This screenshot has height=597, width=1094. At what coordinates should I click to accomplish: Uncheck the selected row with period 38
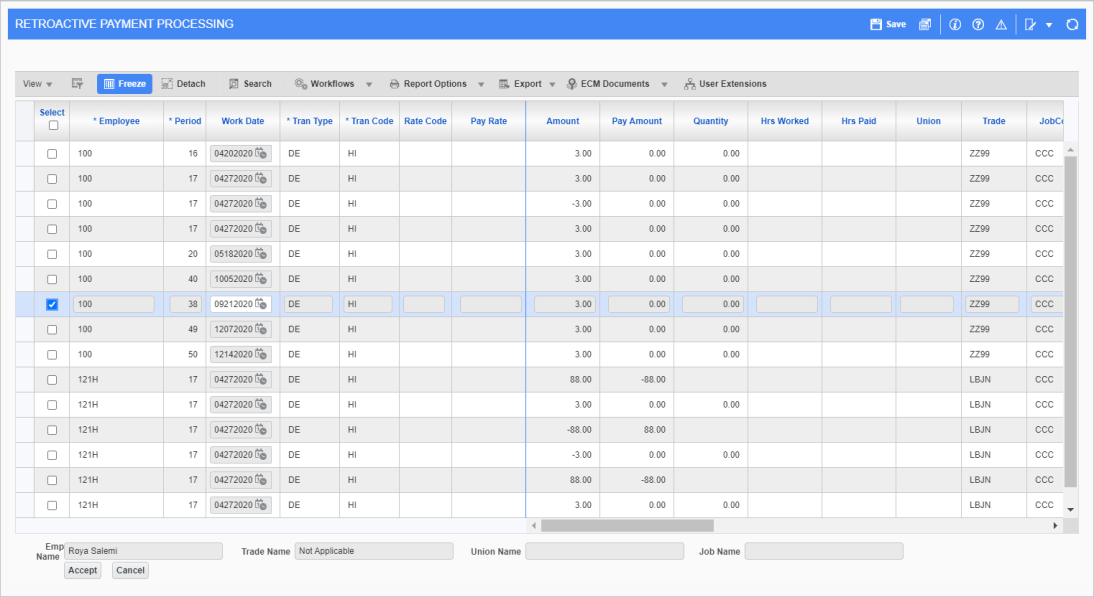pos(52,304)
